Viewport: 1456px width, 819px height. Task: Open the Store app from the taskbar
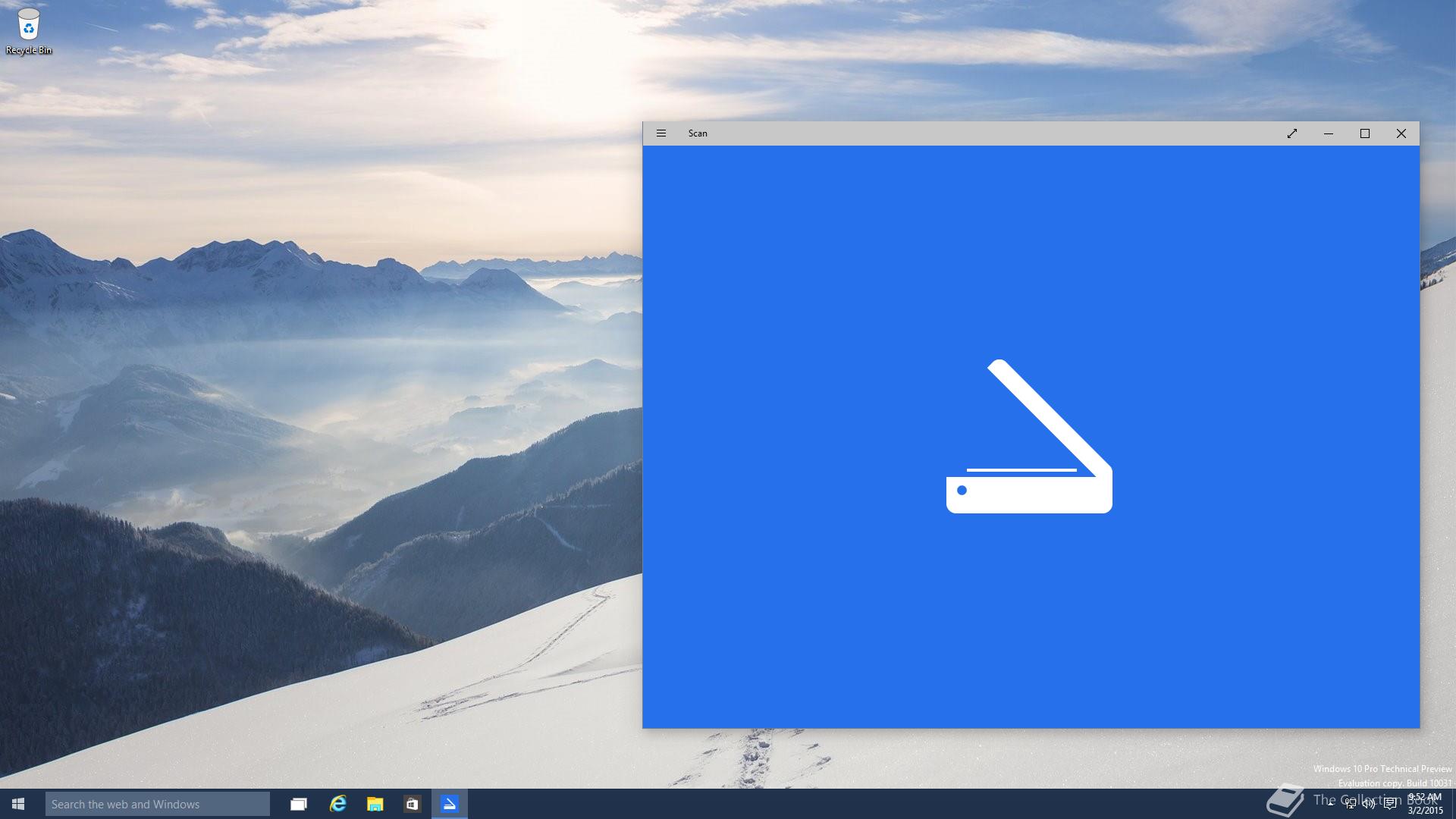(x=412, y=804)
